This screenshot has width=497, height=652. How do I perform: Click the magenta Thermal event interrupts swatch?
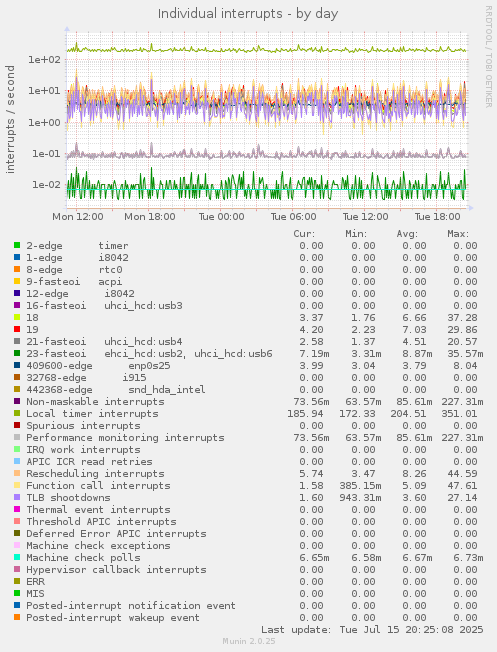click(17, 509)
